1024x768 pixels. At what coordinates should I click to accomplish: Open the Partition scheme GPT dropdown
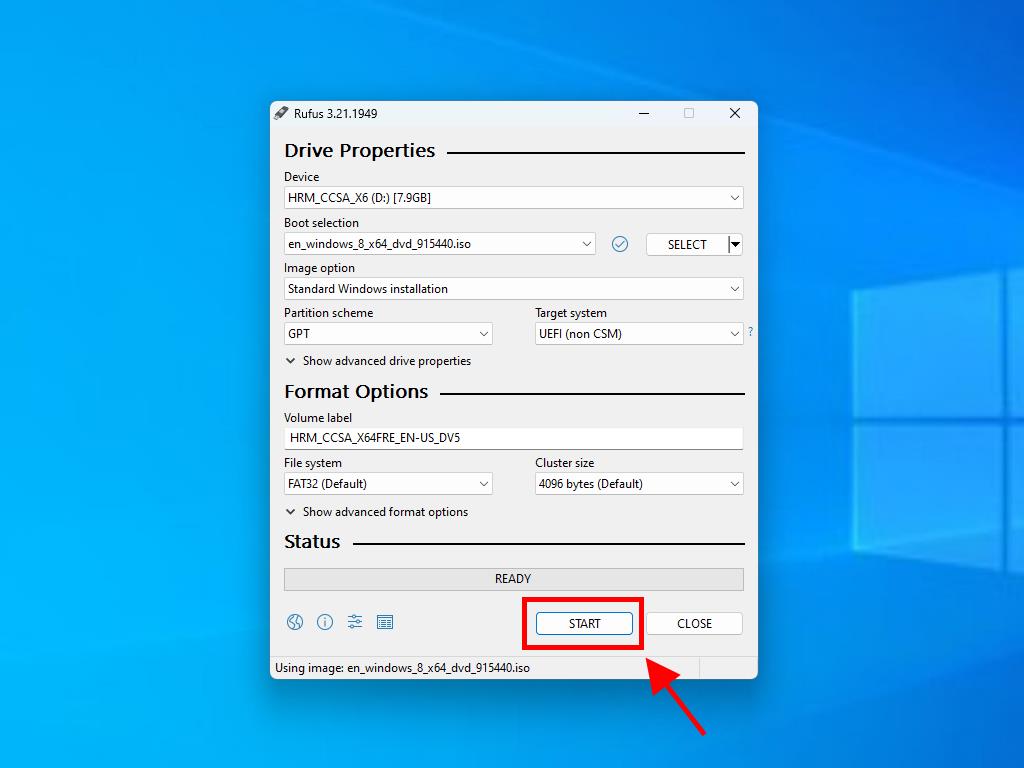click(x=388, y=334)
